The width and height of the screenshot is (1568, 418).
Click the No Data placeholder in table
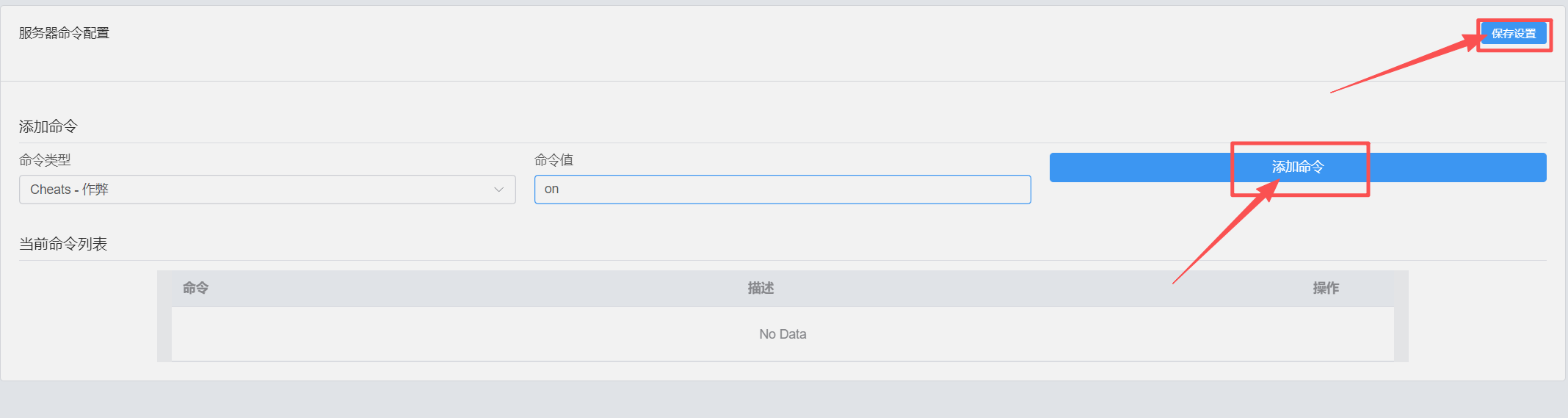click(783, 334)
